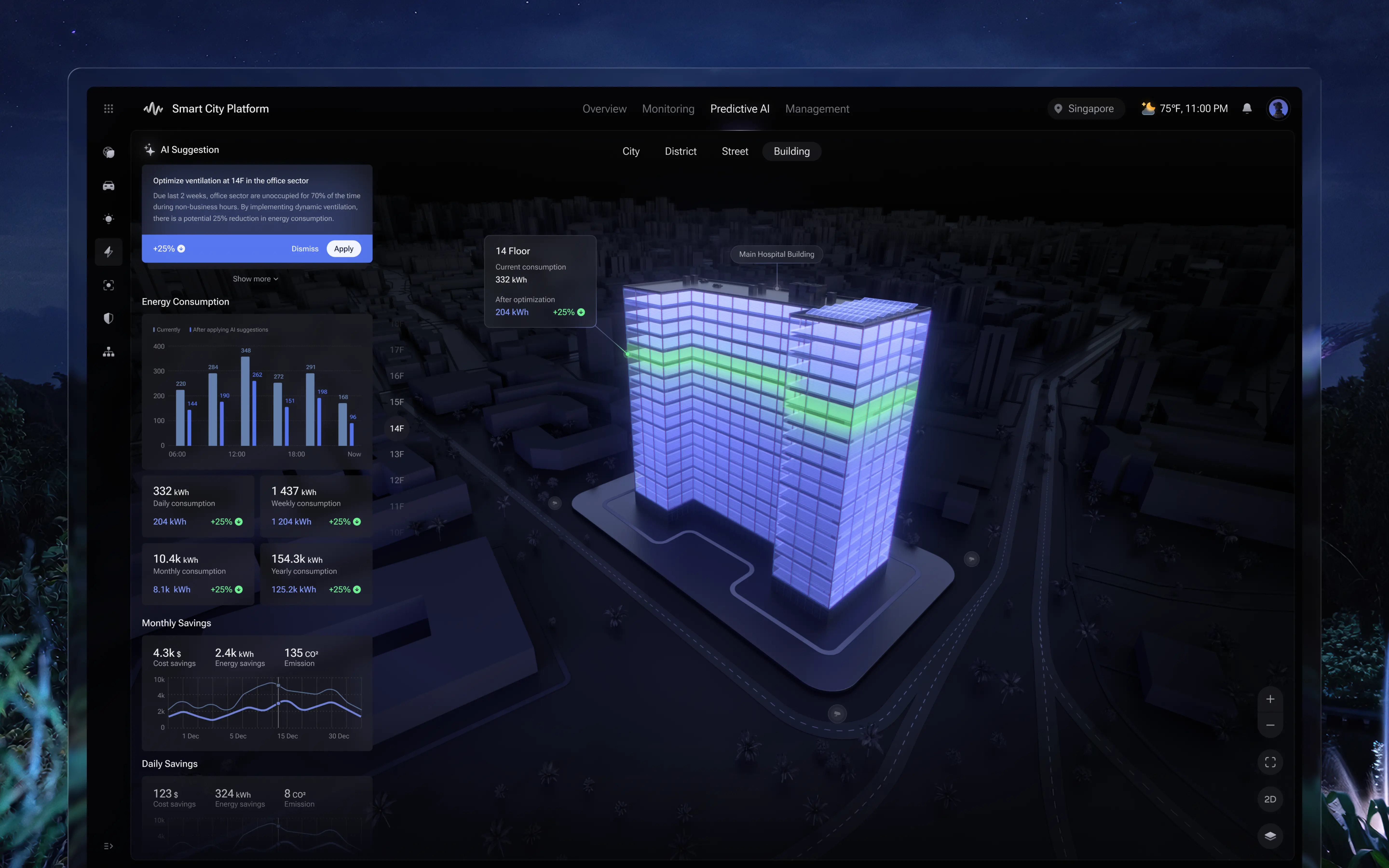Open the car traffic sidebar icon
The height and width of the screenshot is (868, 1389).
109,185
